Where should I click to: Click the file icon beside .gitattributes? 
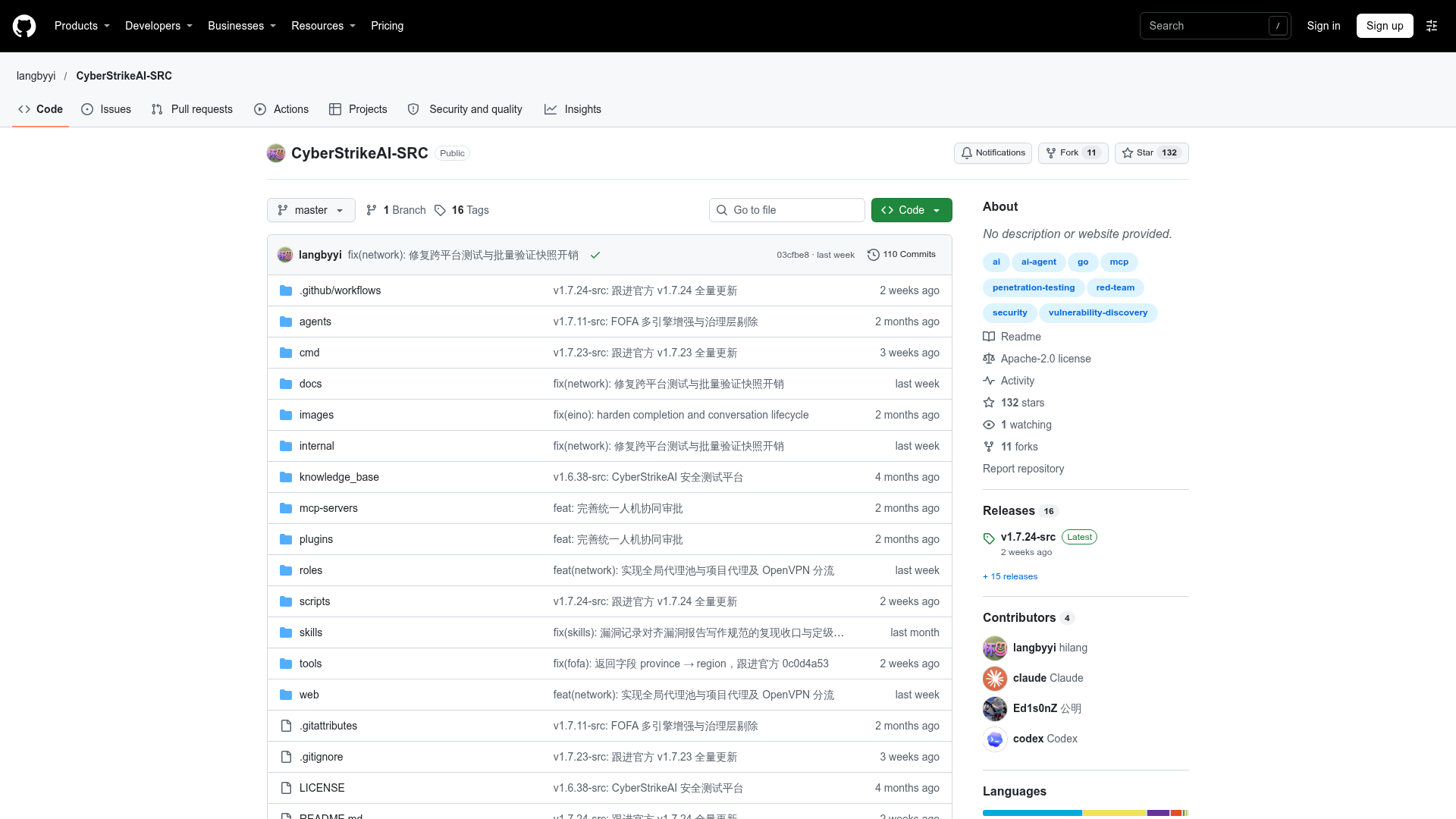tap(286, 726)
